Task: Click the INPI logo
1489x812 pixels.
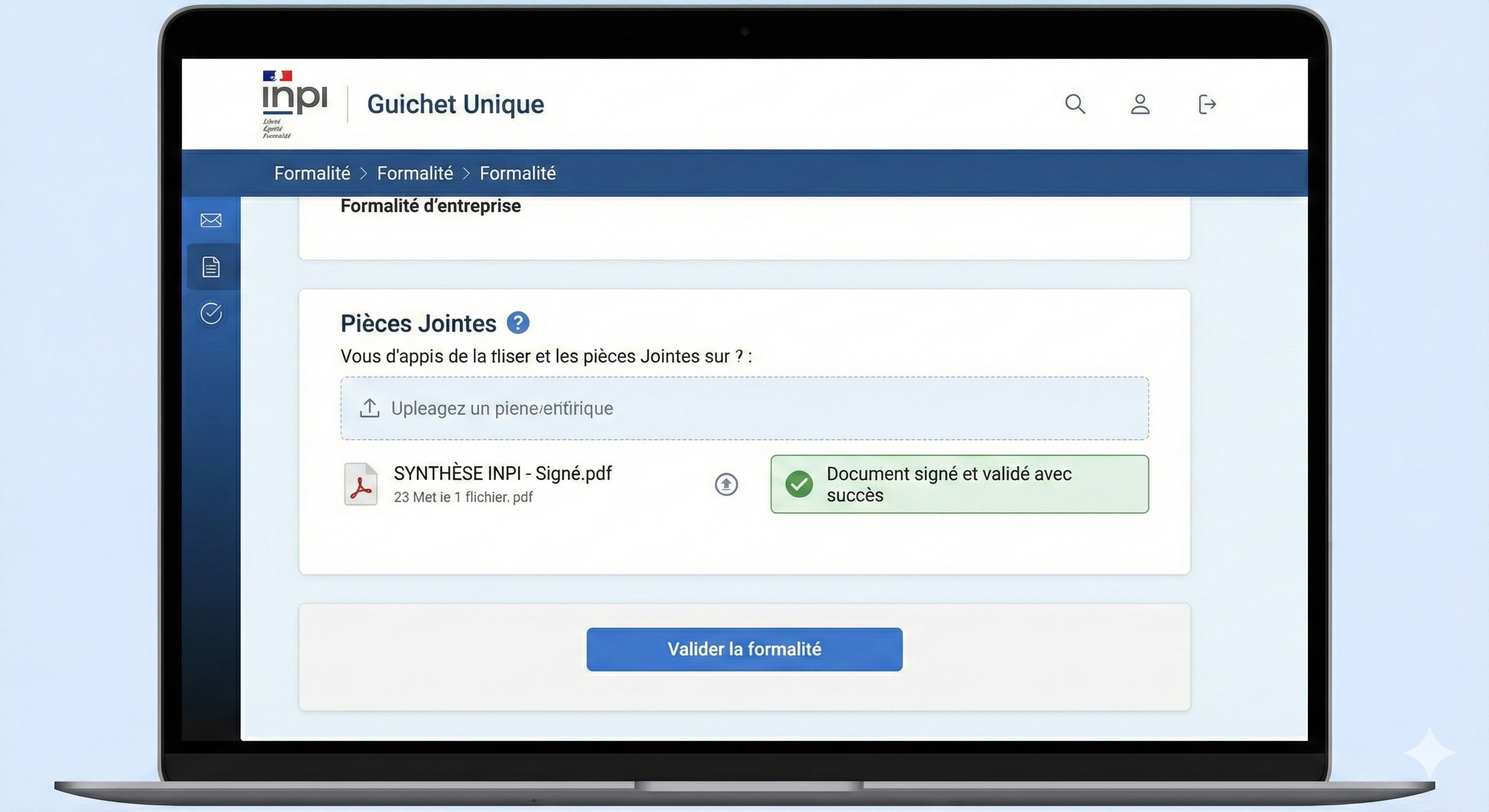Action: coord(295,99)
